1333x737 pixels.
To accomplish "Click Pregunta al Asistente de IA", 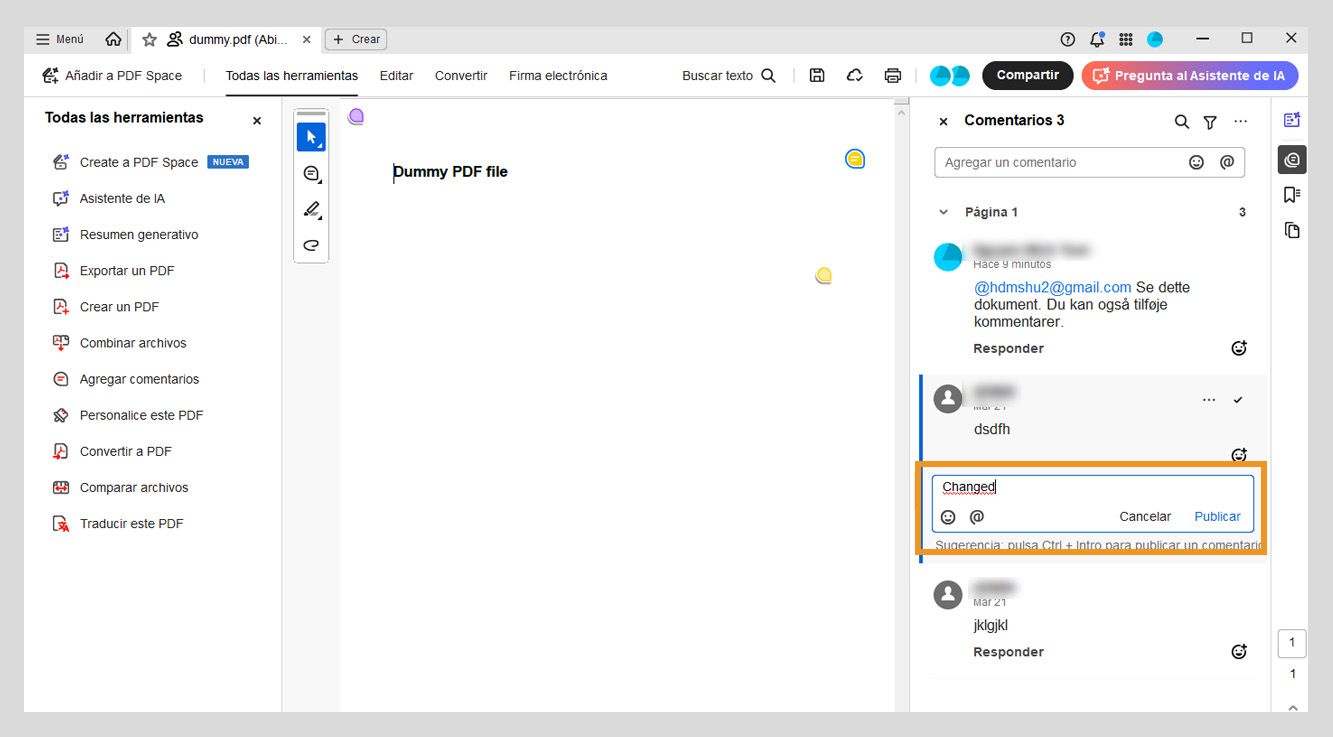I will [1190, 75].
